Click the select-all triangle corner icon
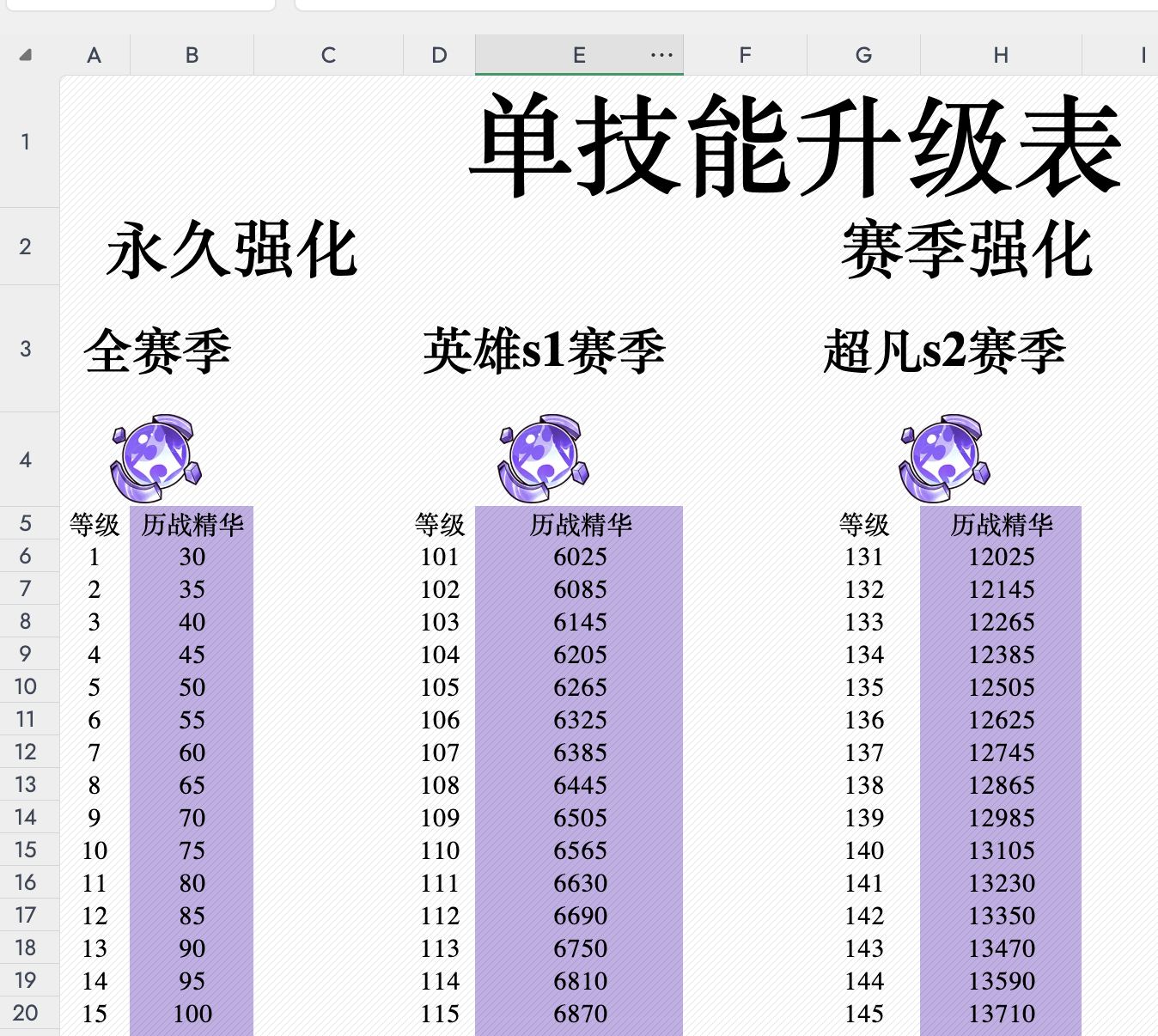Viewport: 1158px width, 1036px height. (x=26, y=55)
